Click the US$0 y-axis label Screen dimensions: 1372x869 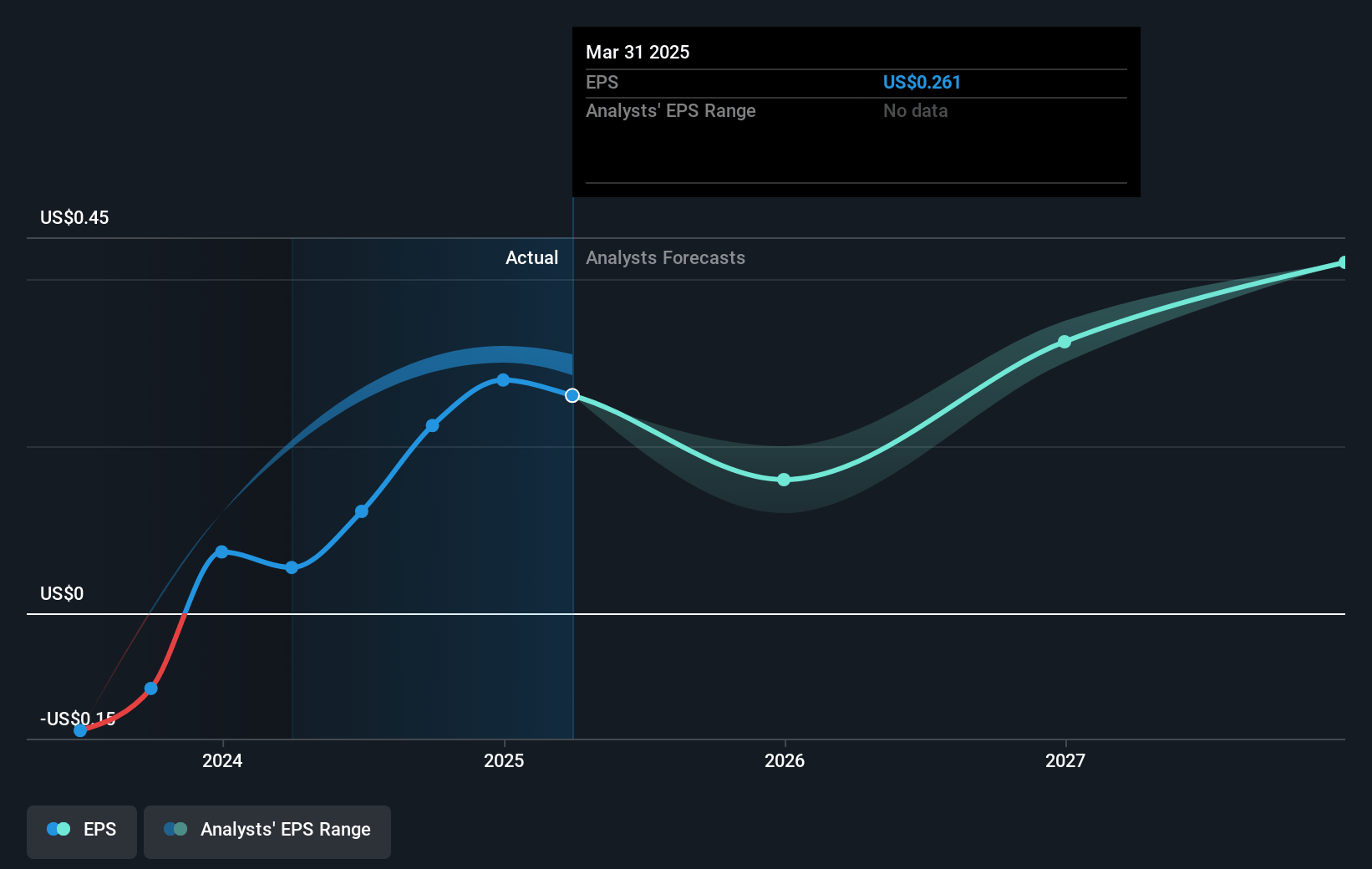tap(62, 594)
